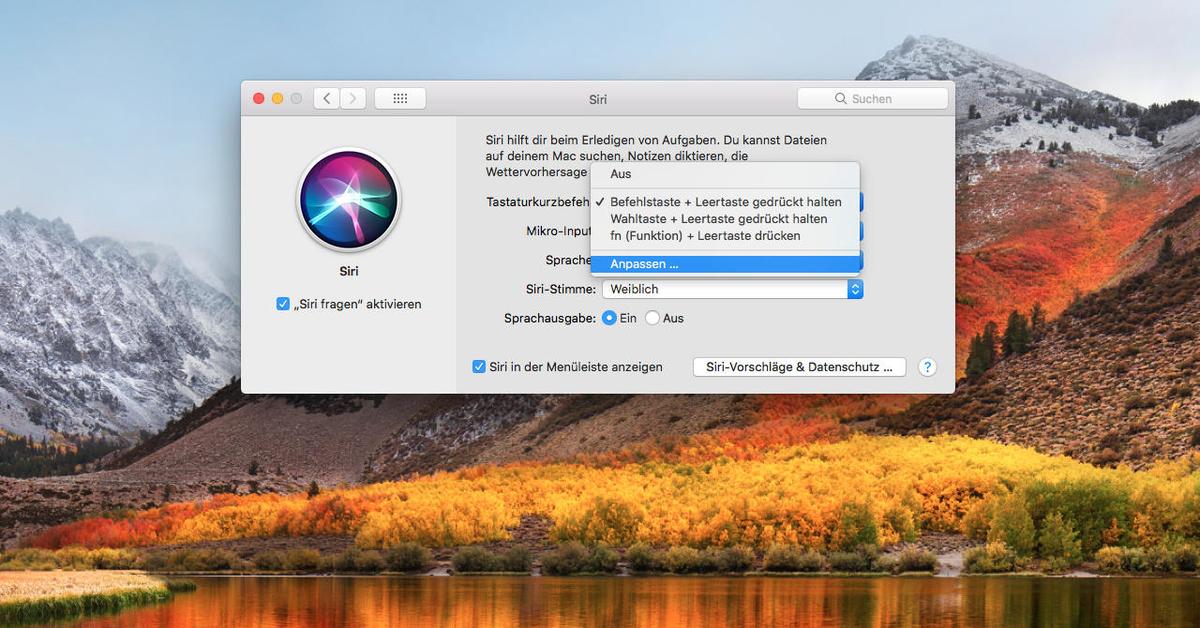1200x628 pixels.
Task: Open help with the question mark button
Action: click(927, 367)
